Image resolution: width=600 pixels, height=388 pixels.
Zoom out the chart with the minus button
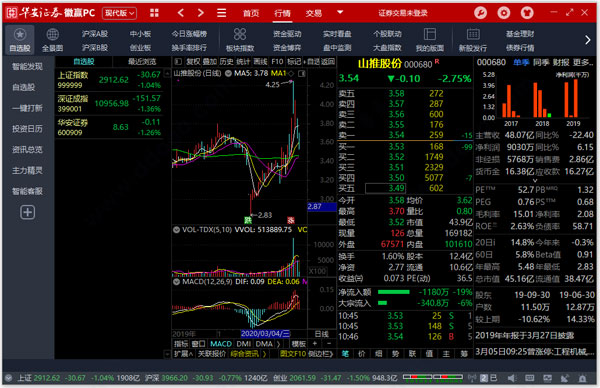tap(329, 344)
